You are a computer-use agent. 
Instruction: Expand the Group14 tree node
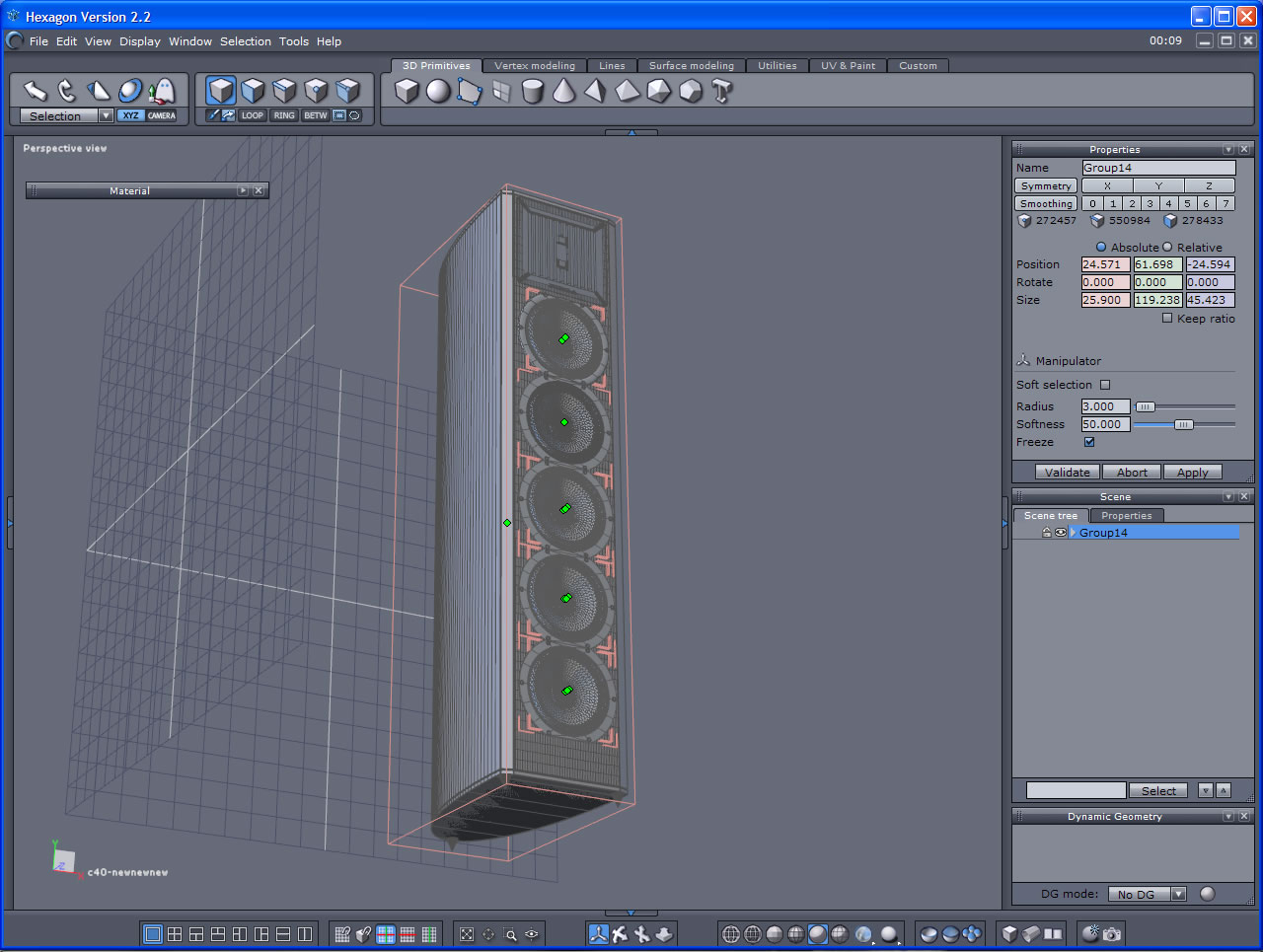coord(1073,533)
